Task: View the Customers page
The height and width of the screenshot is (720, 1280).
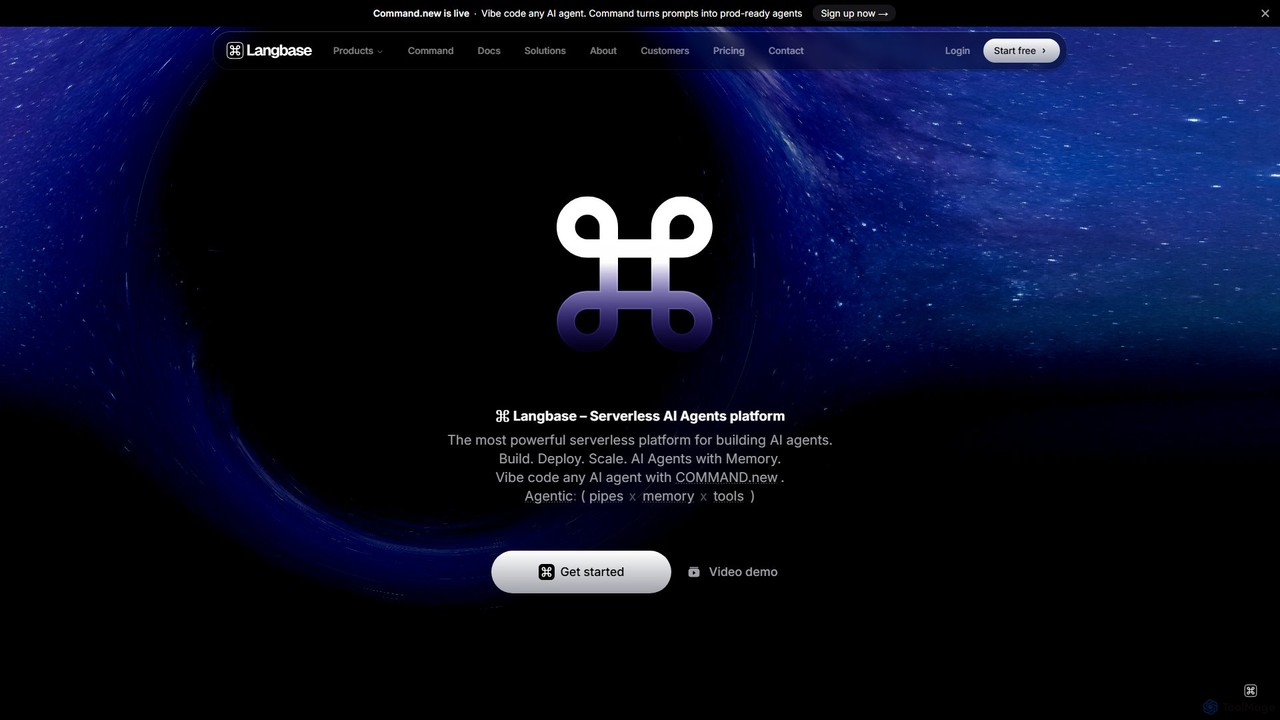Action: 665,51
